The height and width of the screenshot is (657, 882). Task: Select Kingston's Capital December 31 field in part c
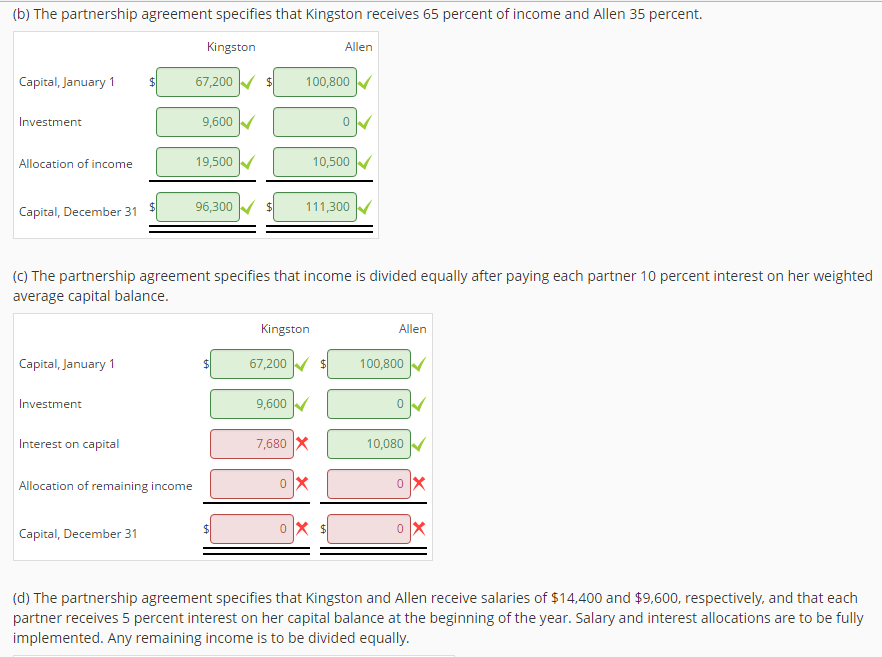pyautogui.click(x=252, y=528)
